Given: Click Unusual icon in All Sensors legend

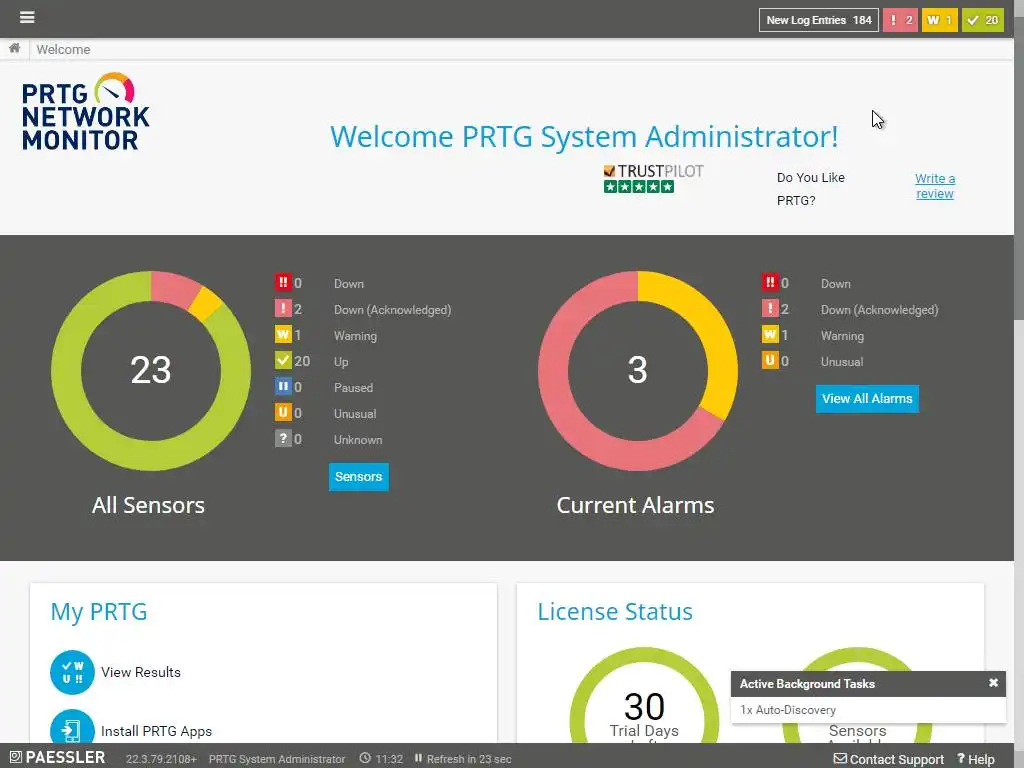Looking at the screenshot, I should pyautogui.click(x=283, y=413).
